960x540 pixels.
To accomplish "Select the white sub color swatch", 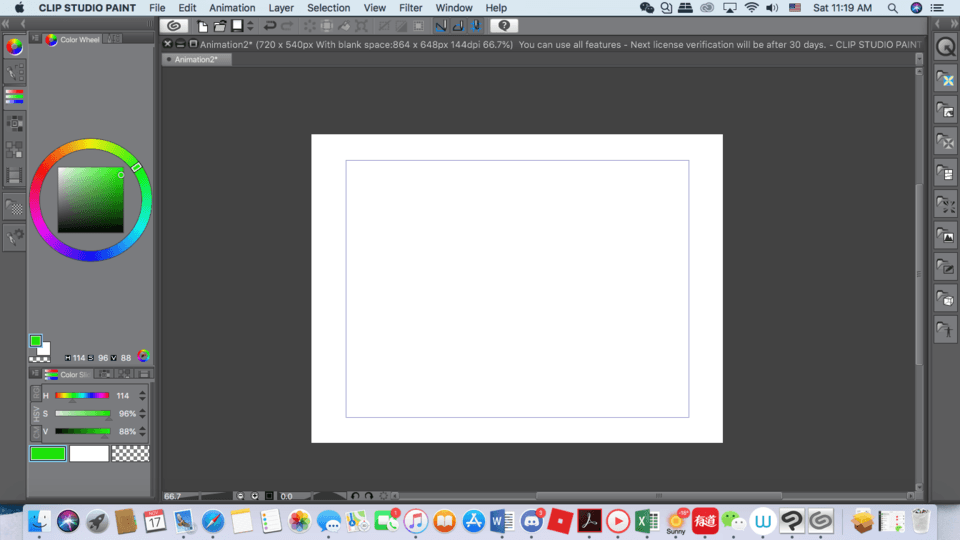I will [88, 454].
